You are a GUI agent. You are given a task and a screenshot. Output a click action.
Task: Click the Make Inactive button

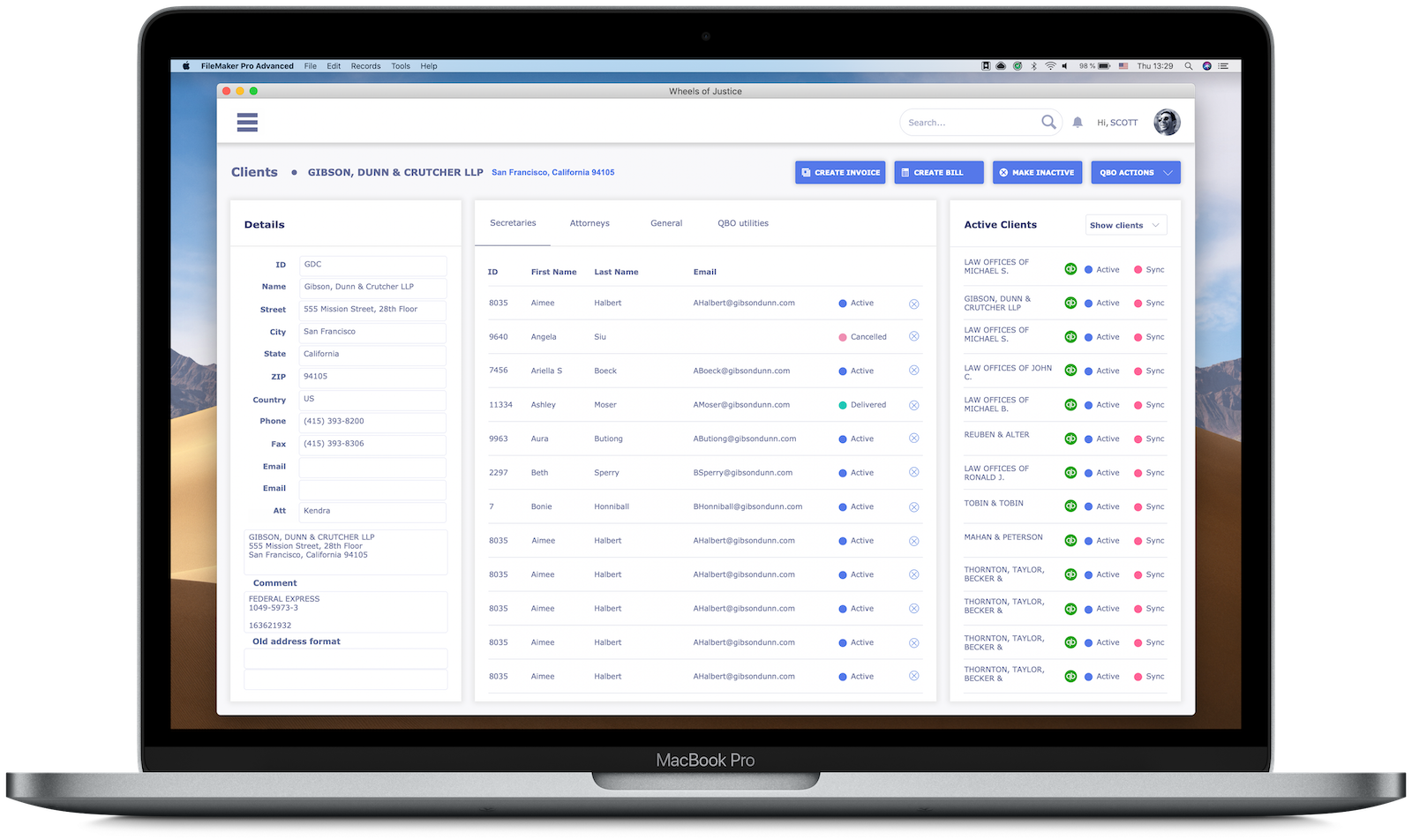[x=1037, y=172]
